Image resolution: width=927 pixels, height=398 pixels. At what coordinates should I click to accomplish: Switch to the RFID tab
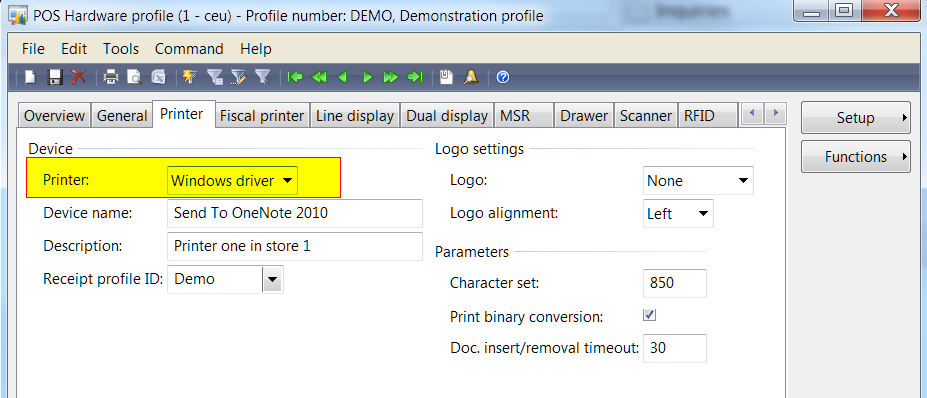click(708, 116)
